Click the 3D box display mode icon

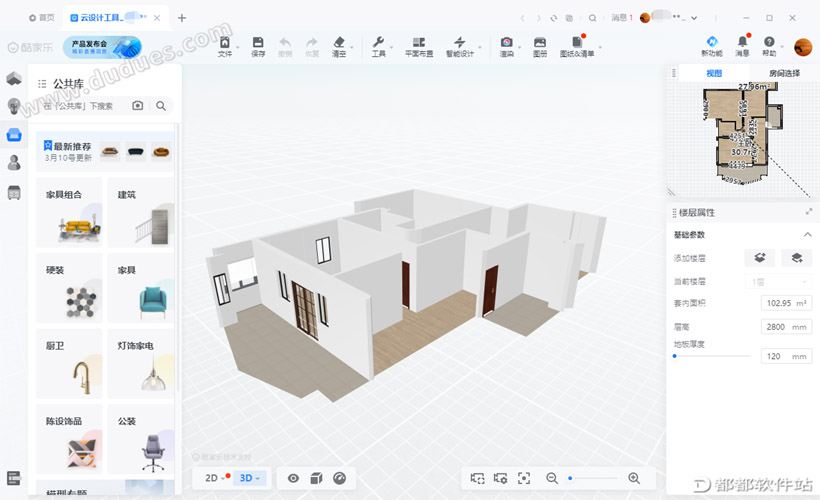316,478
